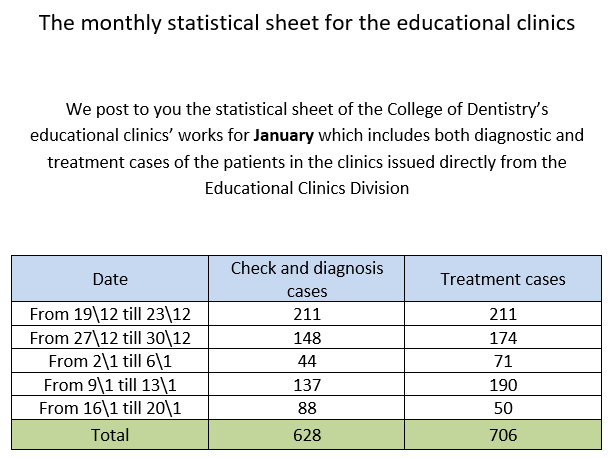
Task: Click the From 27\12 till 30\12 date cell
Action: [x=110, y=338]
